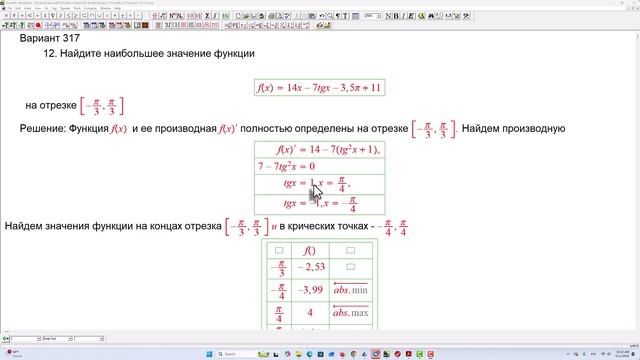Click the word 'Решение:'
The height and width of the screenshot is (360, 640).
pos(42,129)
